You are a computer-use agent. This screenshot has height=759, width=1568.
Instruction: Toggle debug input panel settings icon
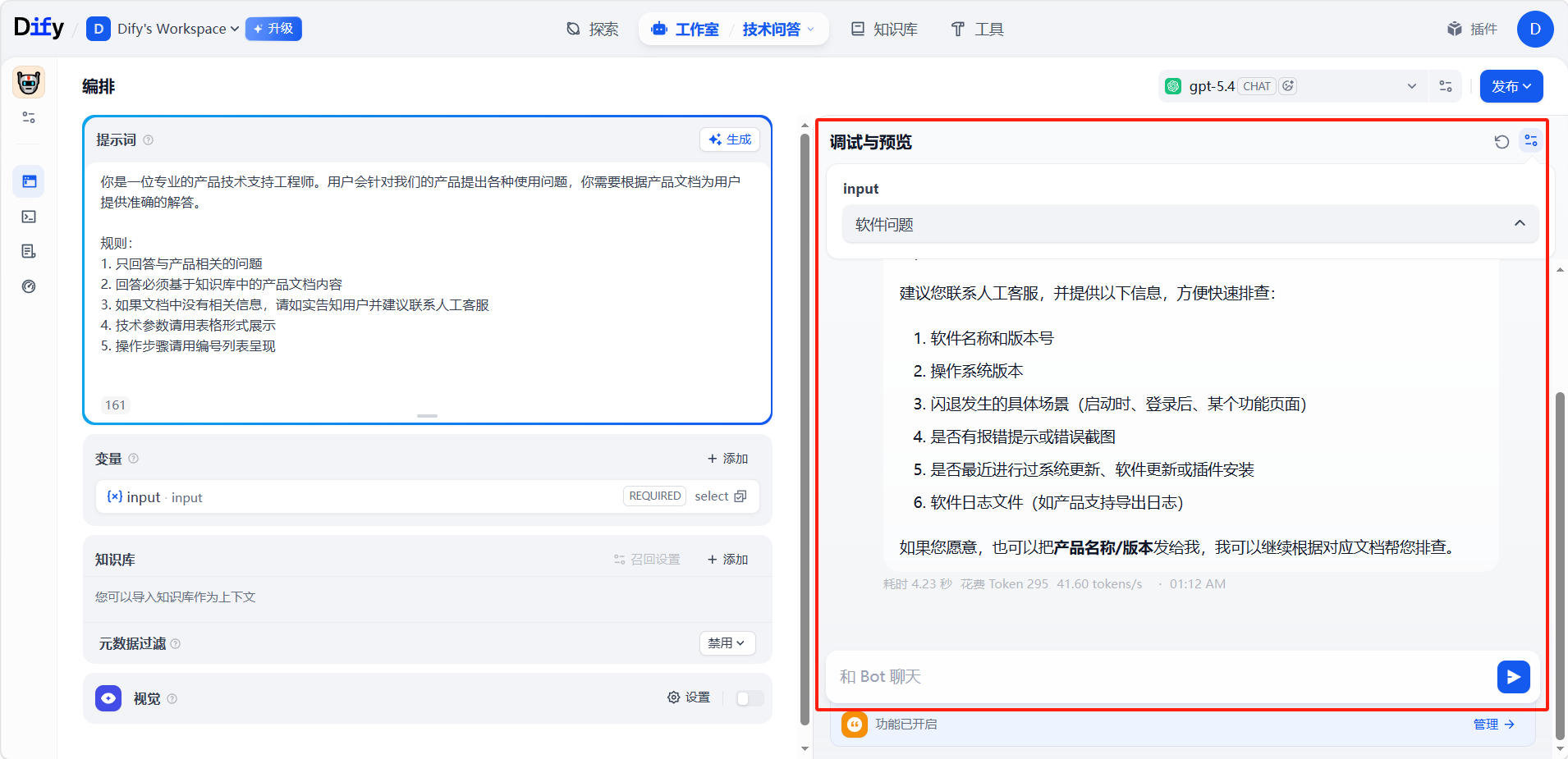click(x=1530, y=141)
